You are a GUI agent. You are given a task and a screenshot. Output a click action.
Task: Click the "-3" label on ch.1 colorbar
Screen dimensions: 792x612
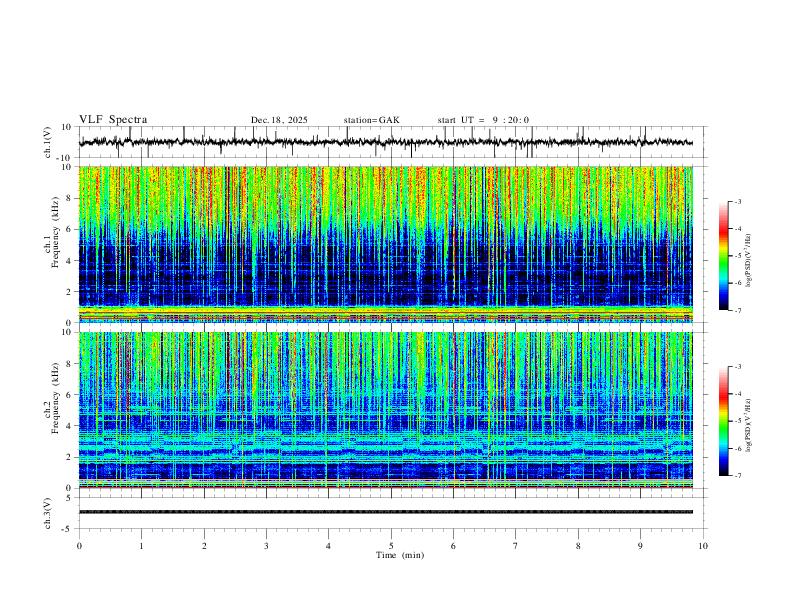[738, 201]
